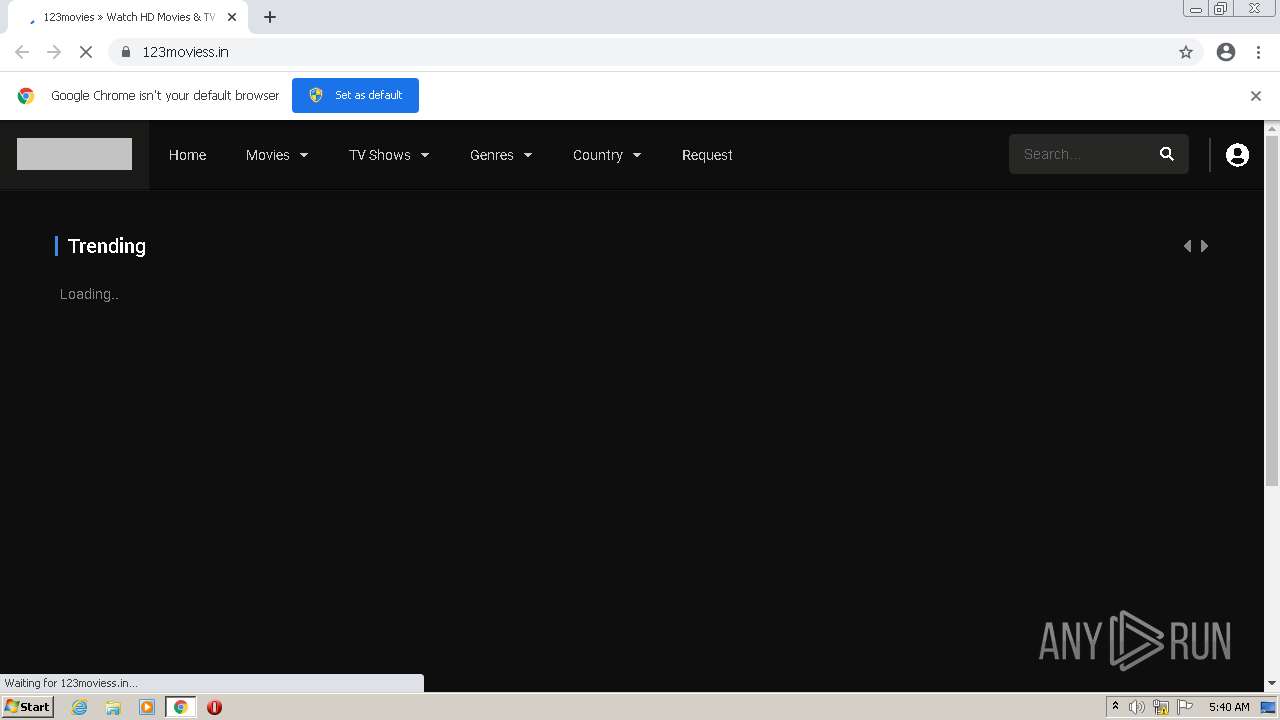Screen dimensions: 1280x720
Task: Expand the TV Shows dropdown
Action: coord(389,155)
